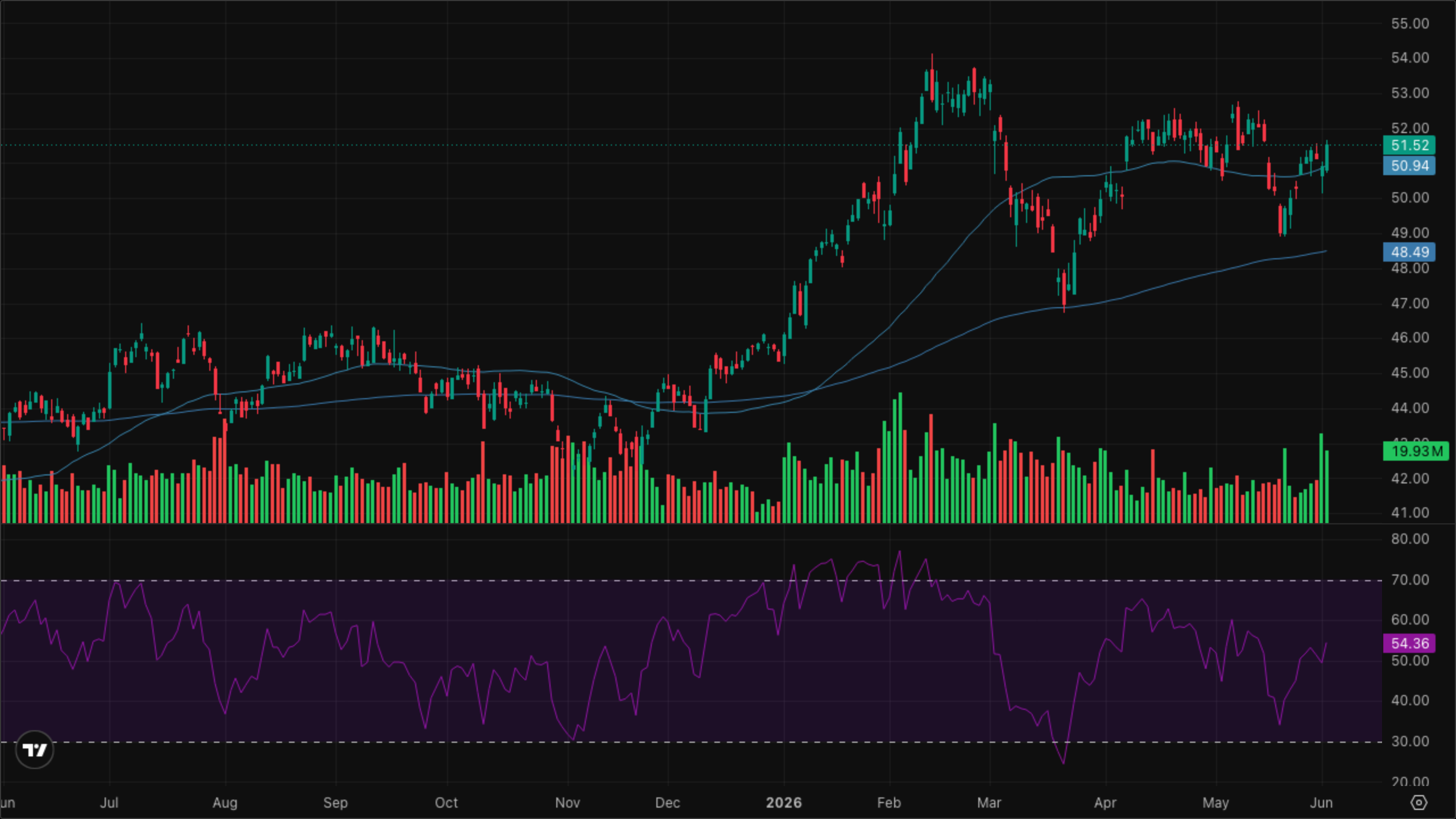Click the 47.00 price scale label
1456x819 pixels.
(x=1410, y=303)
